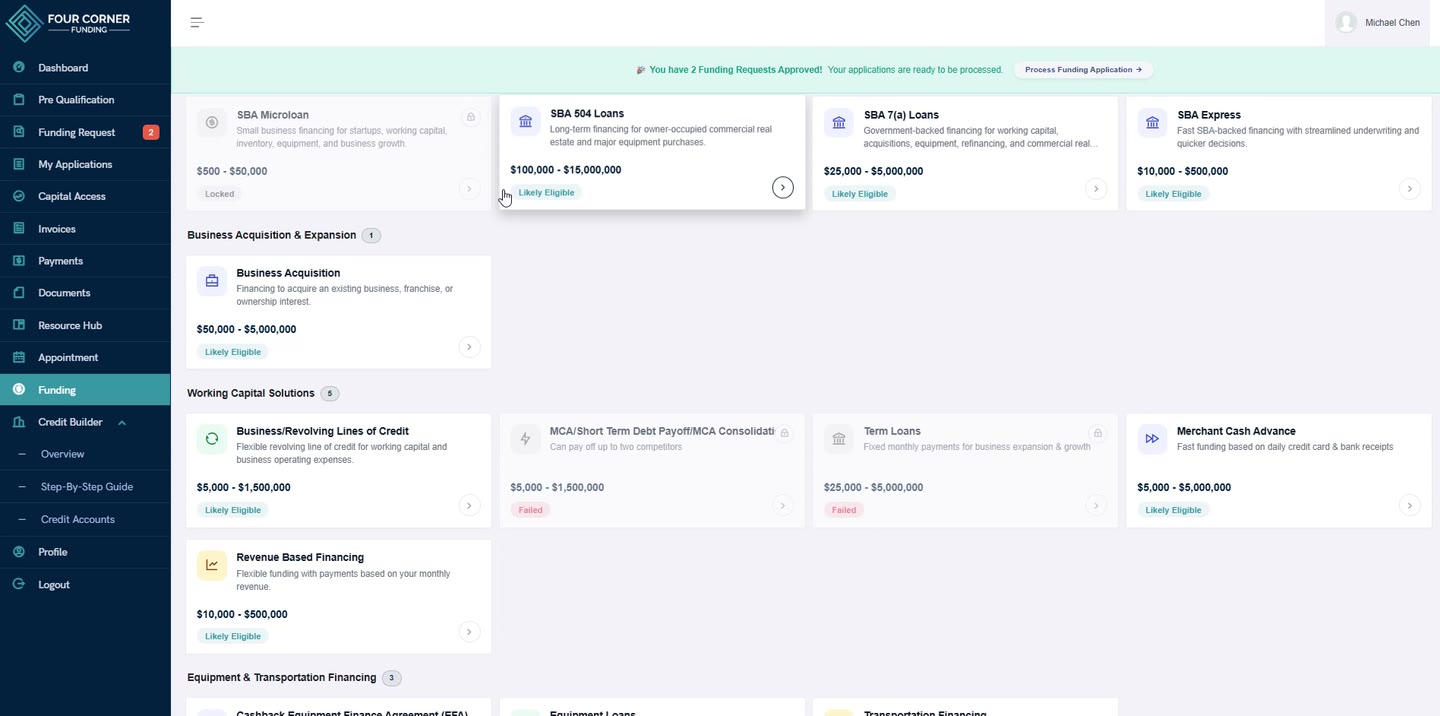Click the Working Capital Solutions heading
Viewport: 1440px width, 716px height.
251,393
